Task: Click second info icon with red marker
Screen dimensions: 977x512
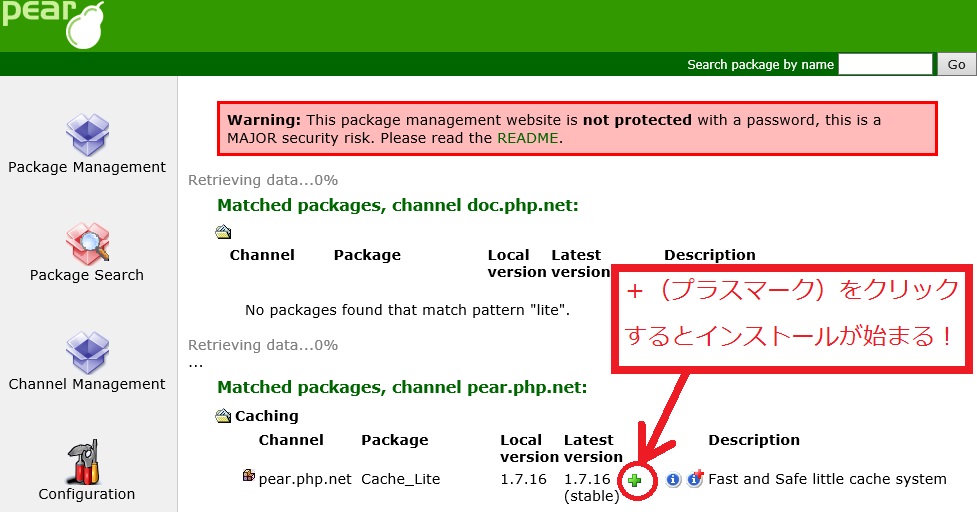Action: [695, 479]
